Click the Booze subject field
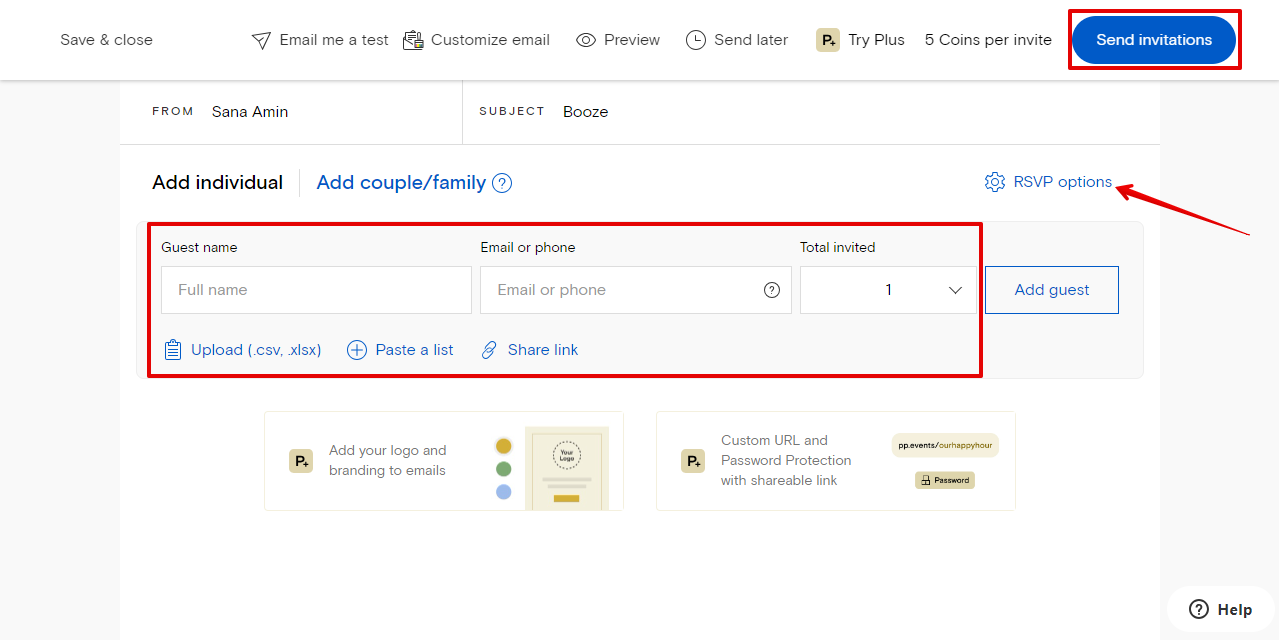Screen dimensions: 1279x640 coord(586,112)
